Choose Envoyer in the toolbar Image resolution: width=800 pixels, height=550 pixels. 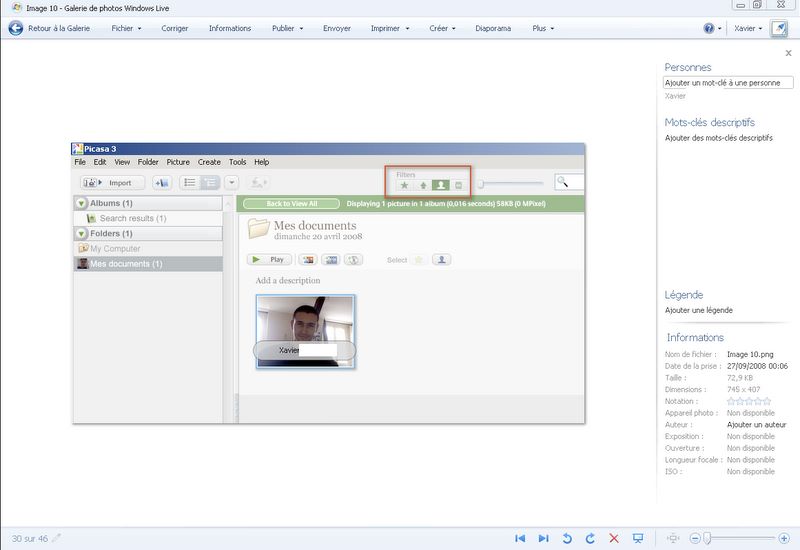click(x=337, y=29)
